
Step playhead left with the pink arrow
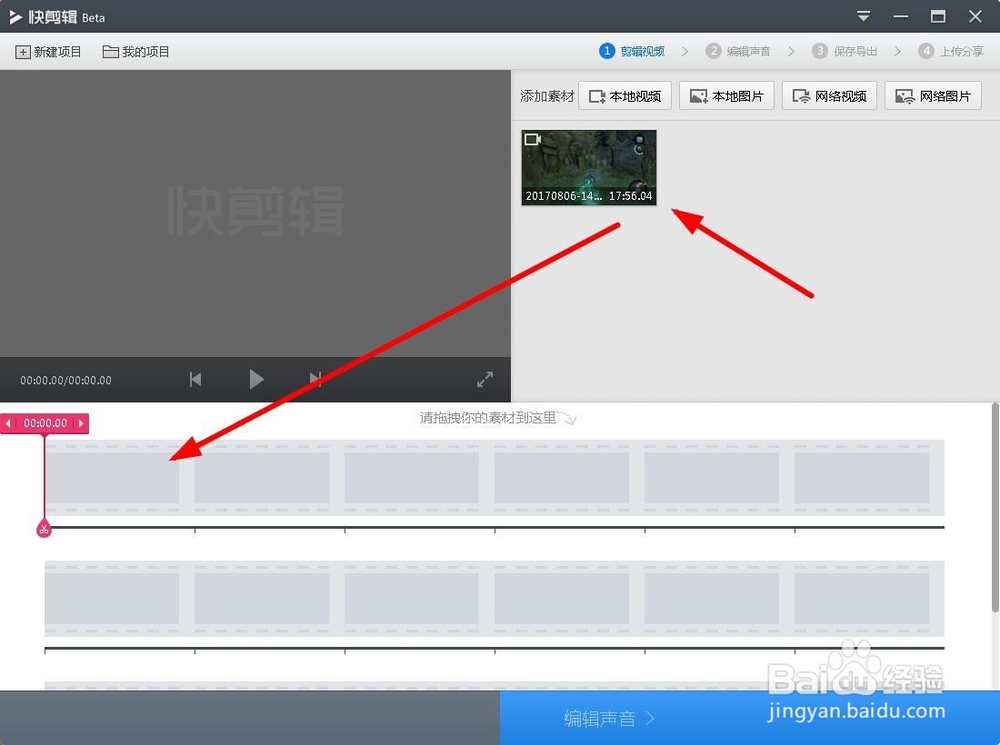click(8, 423)
